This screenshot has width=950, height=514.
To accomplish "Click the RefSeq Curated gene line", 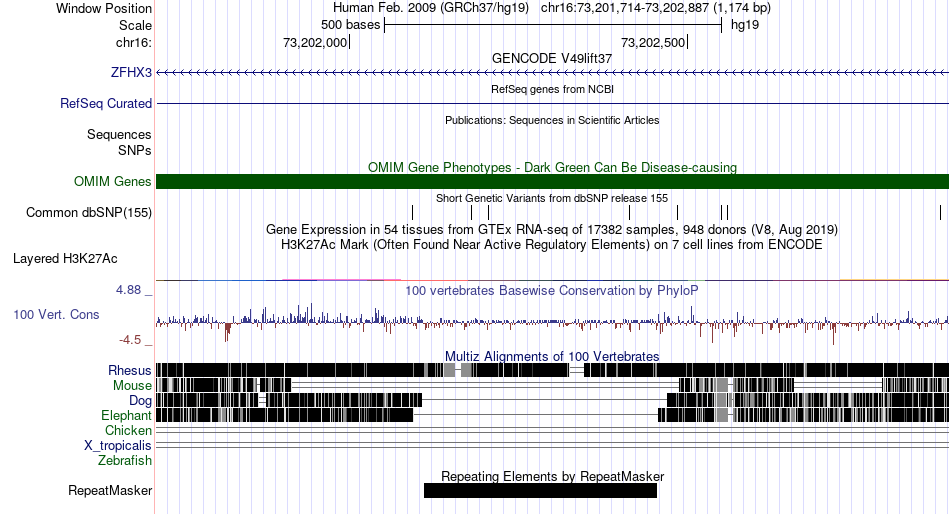I will coord(552,104).
